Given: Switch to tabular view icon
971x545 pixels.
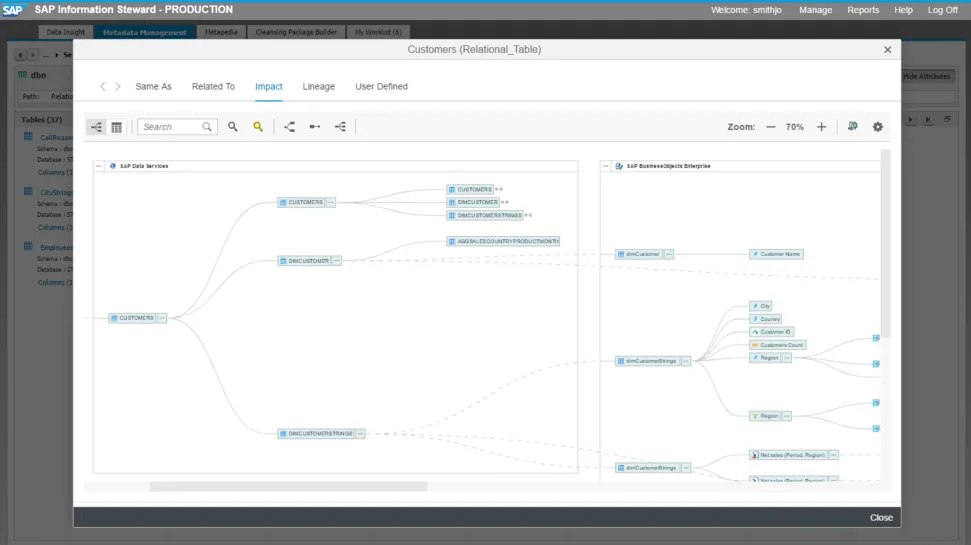Looking at the screenshot, I should 116,127.
